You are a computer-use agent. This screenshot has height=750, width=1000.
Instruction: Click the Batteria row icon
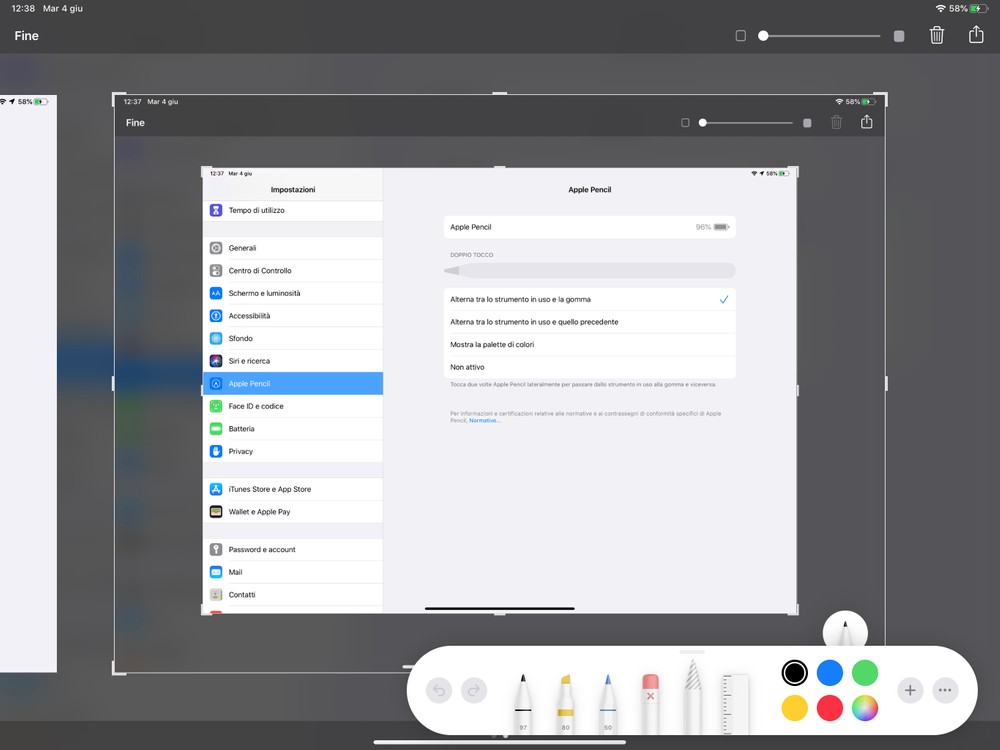(x=216, y=429)
